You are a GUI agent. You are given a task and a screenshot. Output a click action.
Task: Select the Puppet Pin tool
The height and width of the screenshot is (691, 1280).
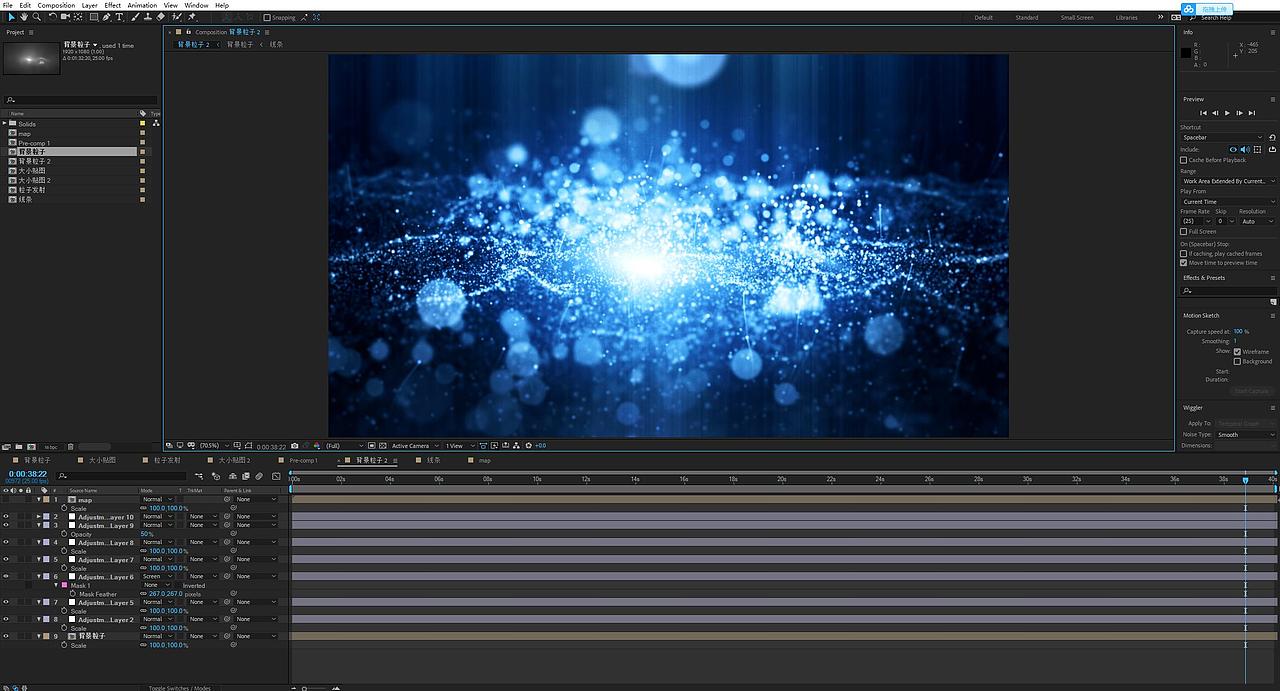[191, 17]
